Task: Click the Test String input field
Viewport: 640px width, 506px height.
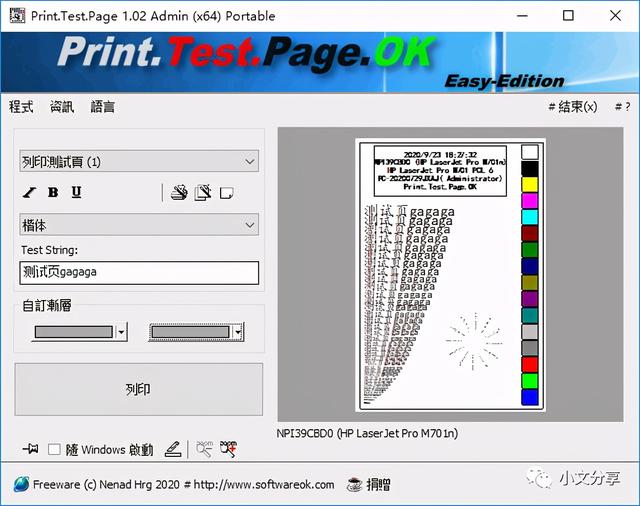Action: coord(139,273)
